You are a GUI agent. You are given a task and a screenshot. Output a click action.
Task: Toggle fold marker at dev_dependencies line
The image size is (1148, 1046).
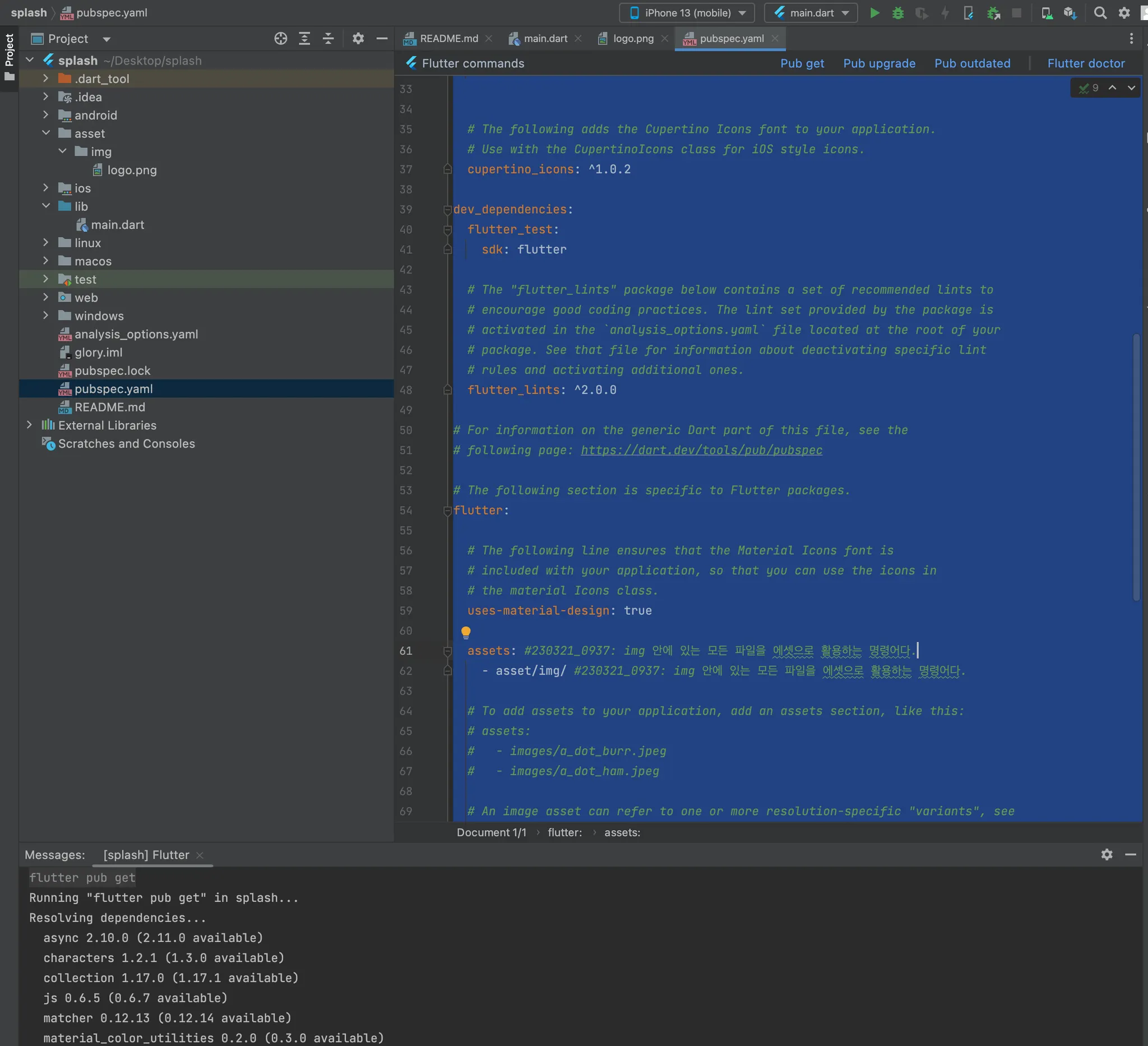pos(447,210)
